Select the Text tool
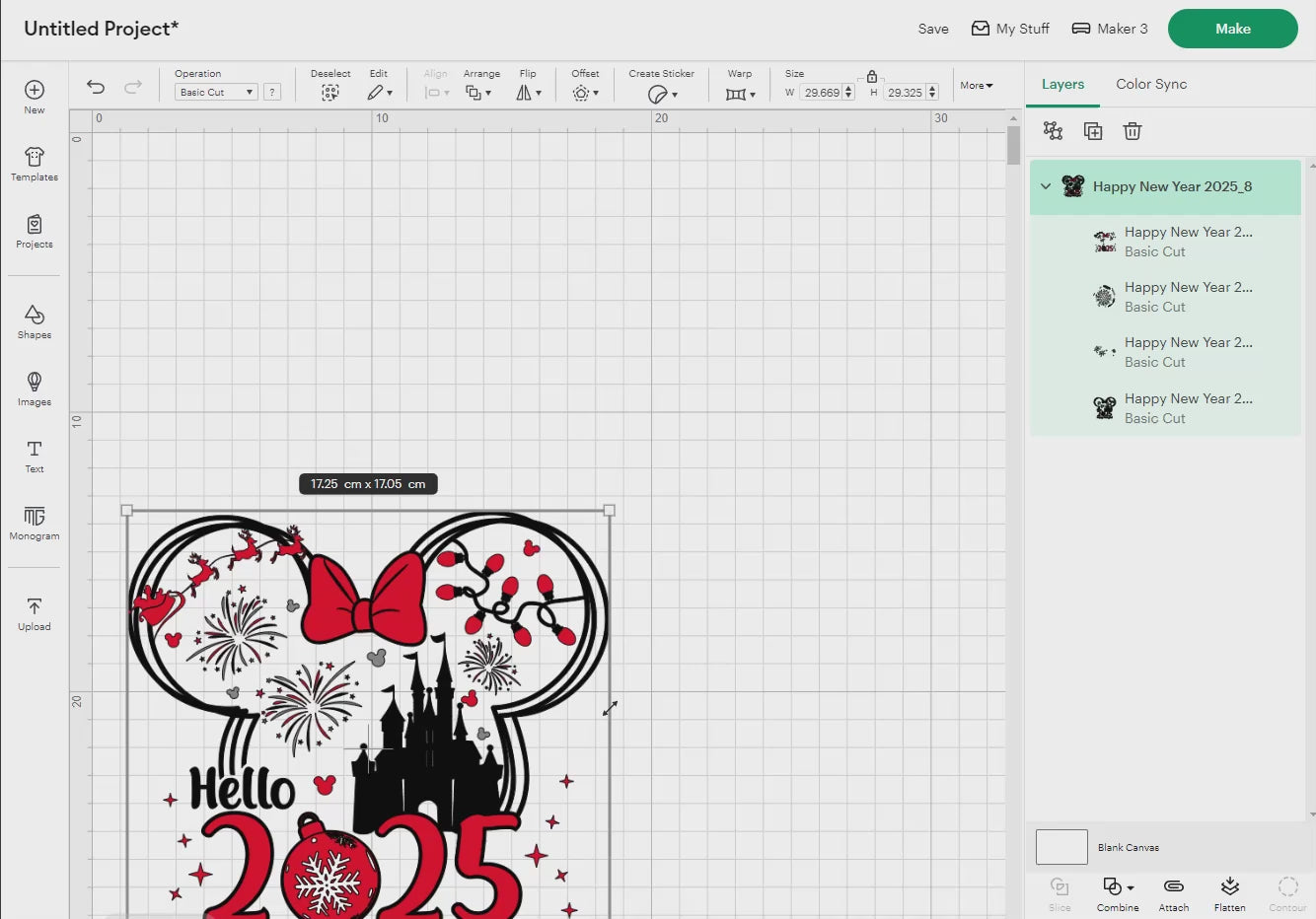Screen dimensions: 1316x919 tap(35, 456)
